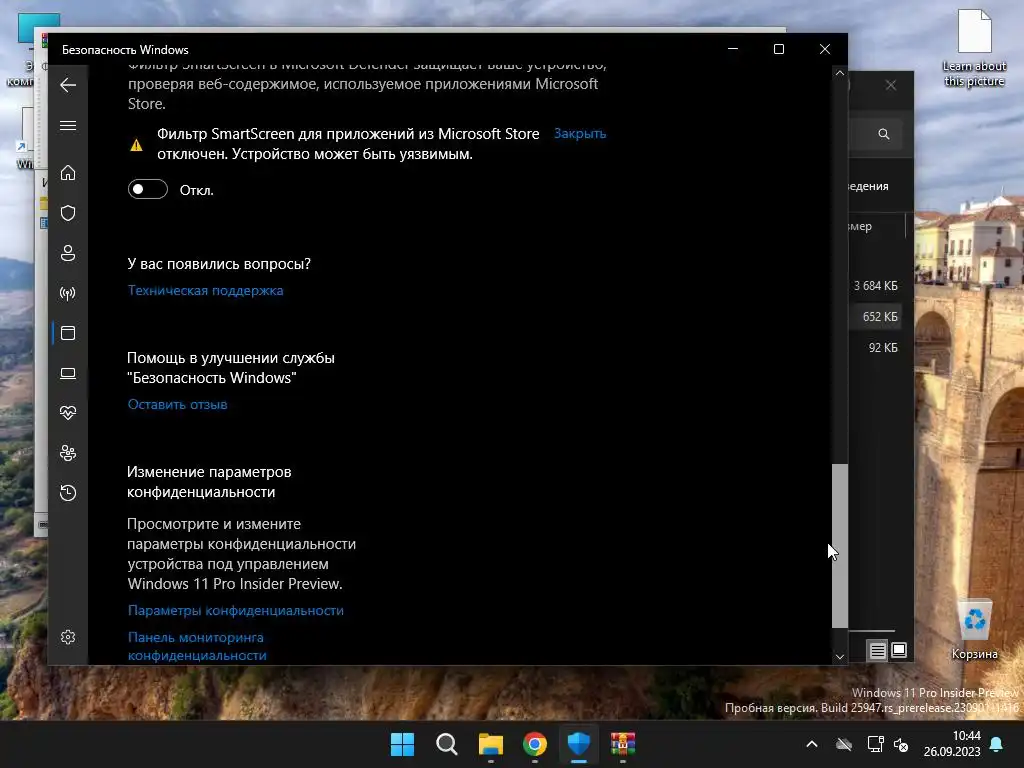Click the scrollbar down arrow

click(x=840, y=657)
